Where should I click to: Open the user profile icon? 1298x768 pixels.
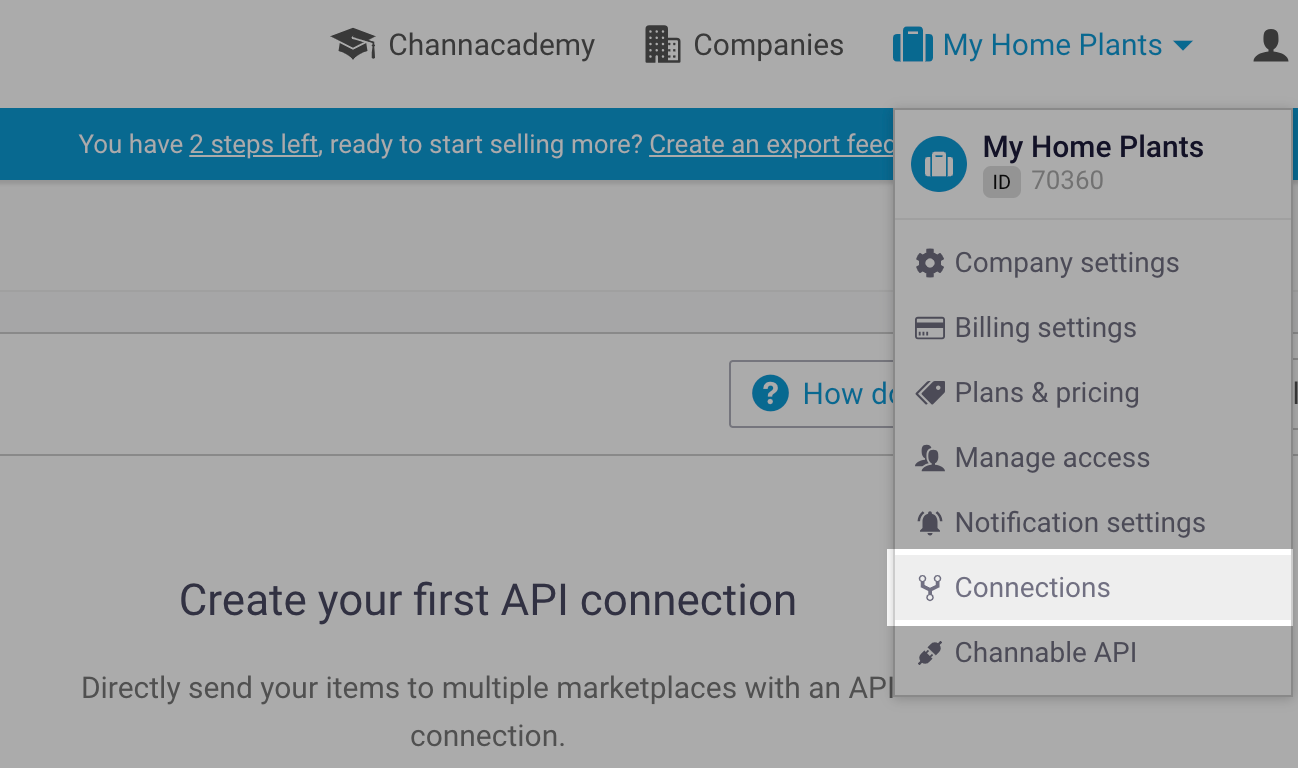1268,44
